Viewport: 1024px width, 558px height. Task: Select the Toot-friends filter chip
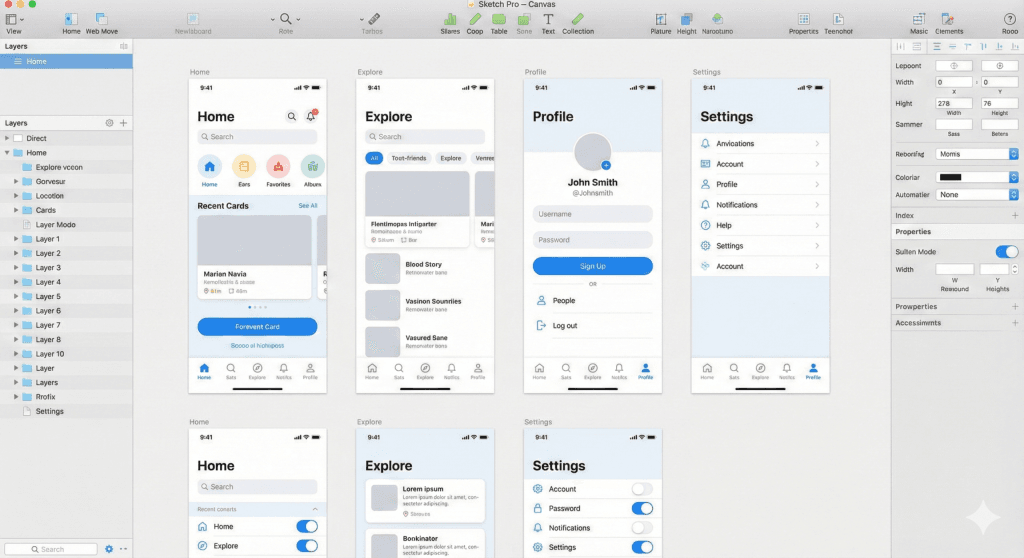[x=409, y=158]
